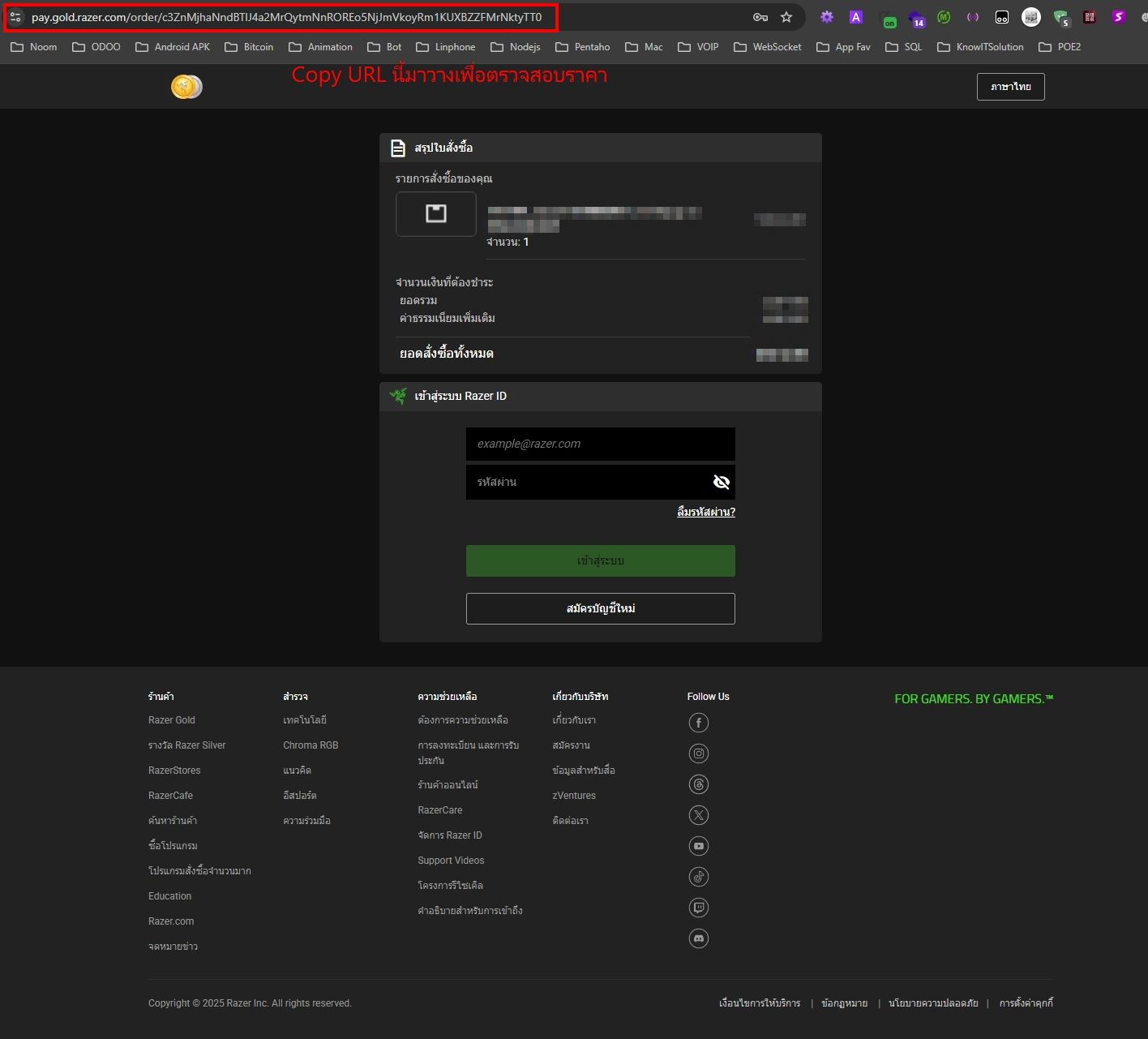1148x1039 pixels.
Task: Open the เงื่อนไขการให้บริการ terms link
Action: pyautogui.click(x=760, y=1003)
